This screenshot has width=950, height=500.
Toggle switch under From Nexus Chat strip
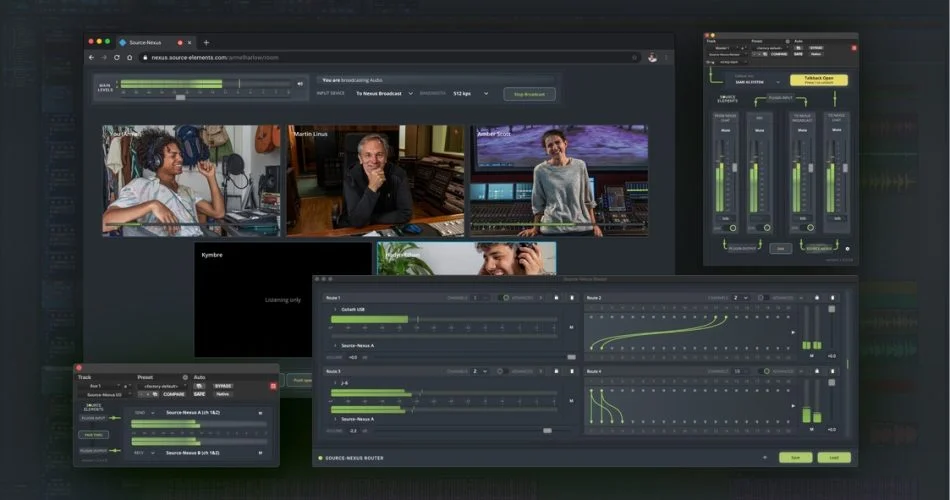coord(730,228)
